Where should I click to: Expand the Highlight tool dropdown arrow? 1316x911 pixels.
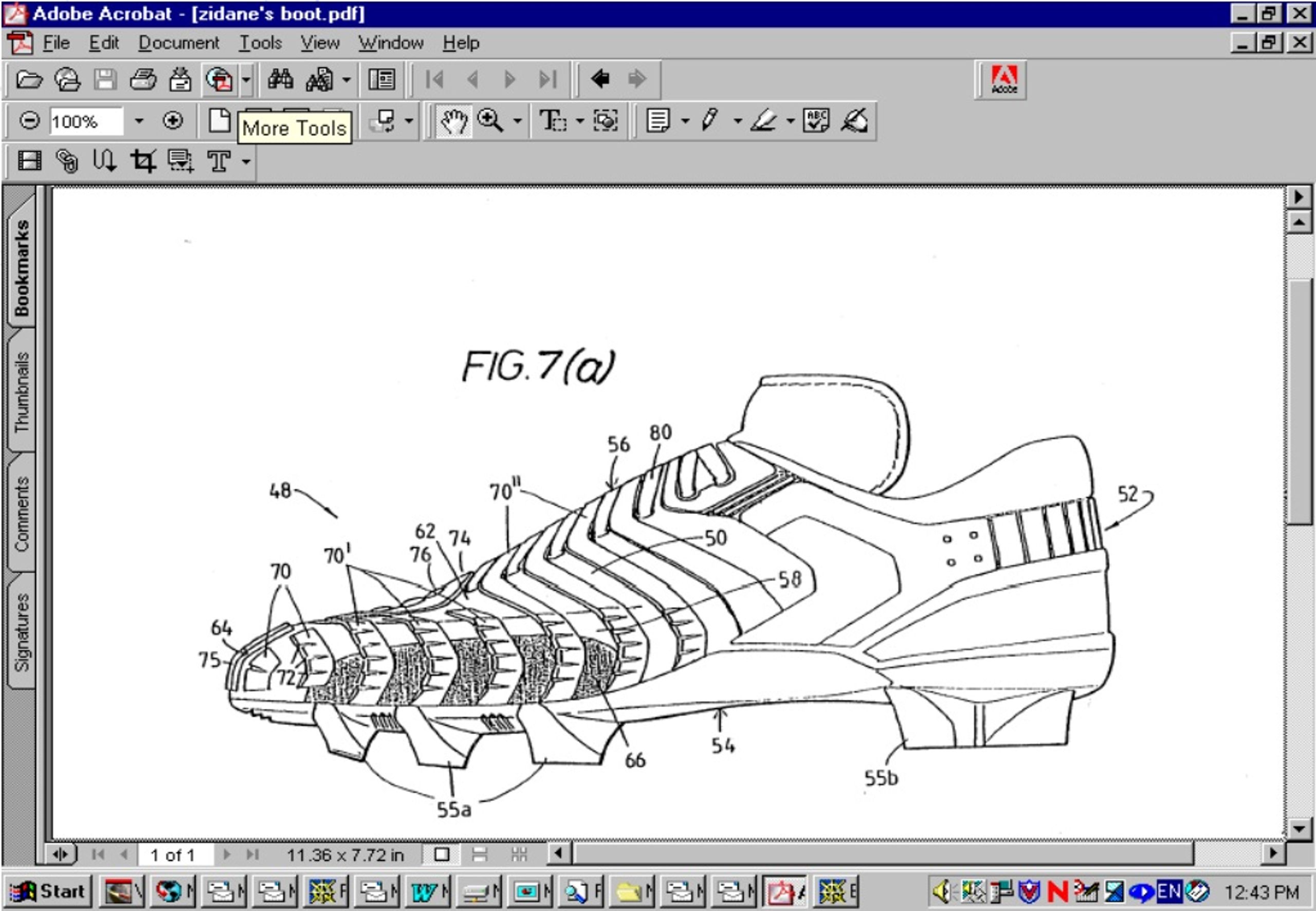tap(790, 121)
